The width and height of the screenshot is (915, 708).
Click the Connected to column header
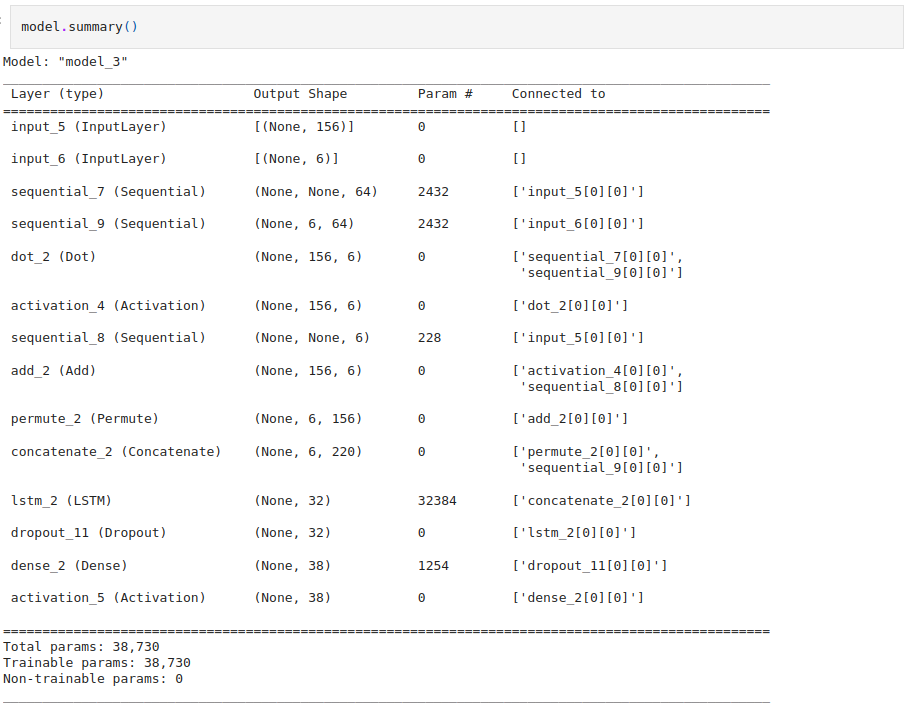point(557,93)
